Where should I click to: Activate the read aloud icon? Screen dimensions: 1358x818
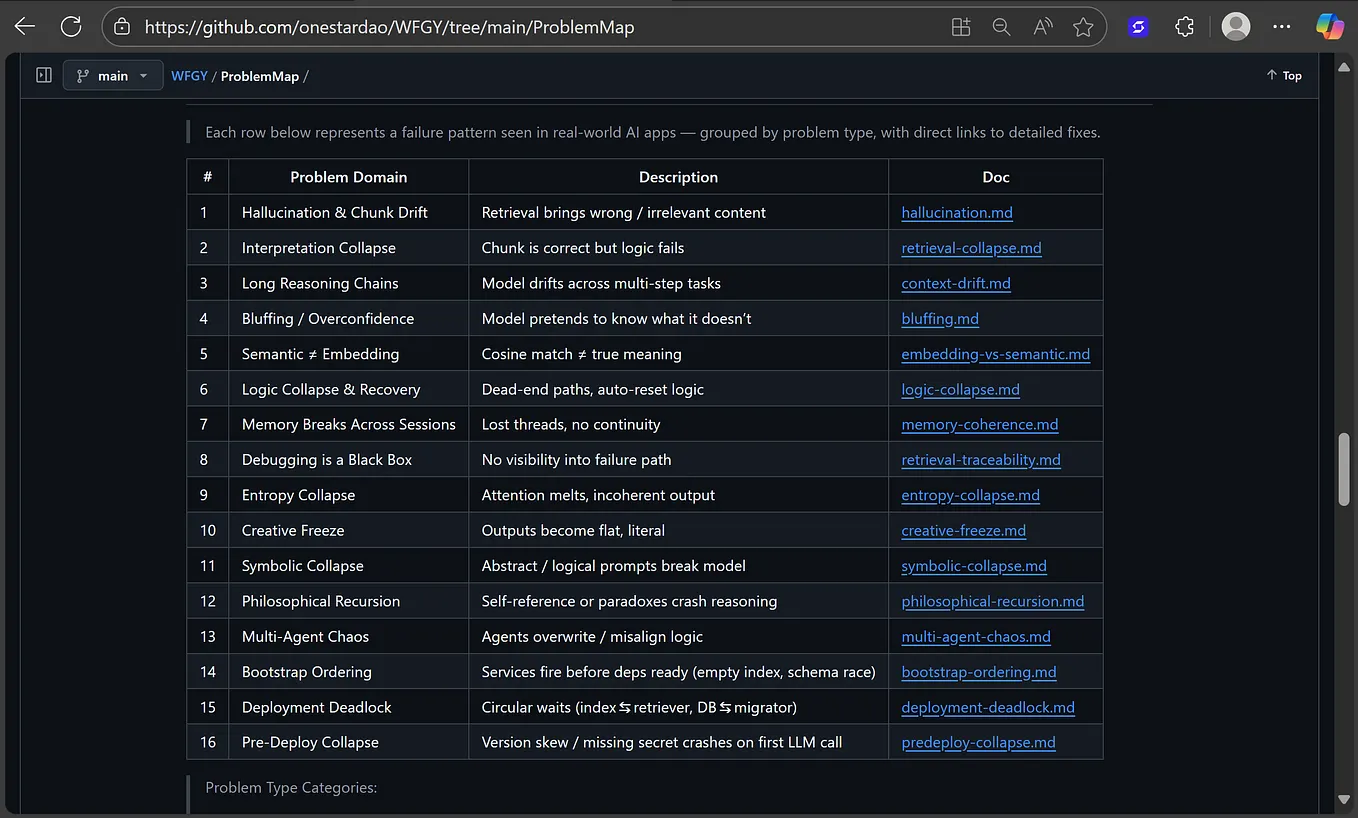click(x=1042, y=27)
